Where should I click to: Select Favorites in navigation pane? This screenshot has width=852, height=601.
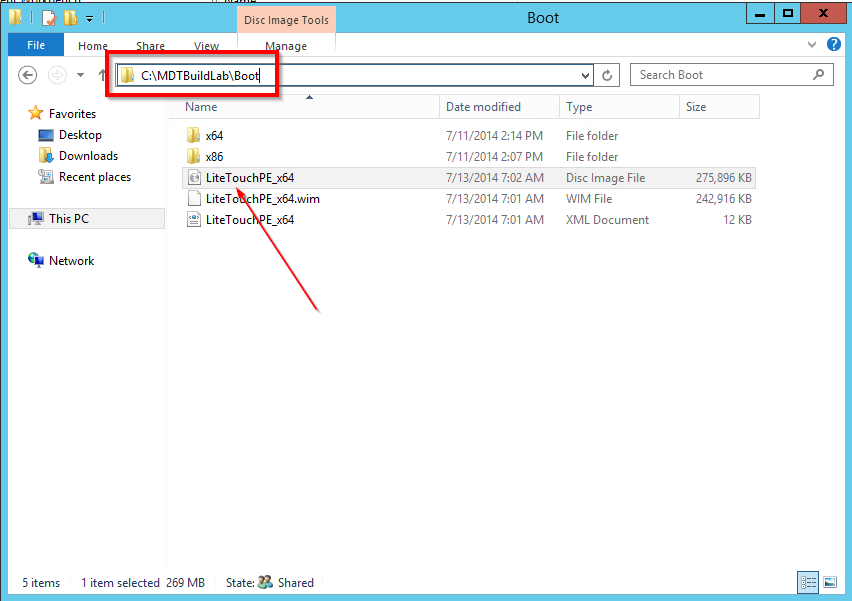pyautogui.click(x=72, y=114)
